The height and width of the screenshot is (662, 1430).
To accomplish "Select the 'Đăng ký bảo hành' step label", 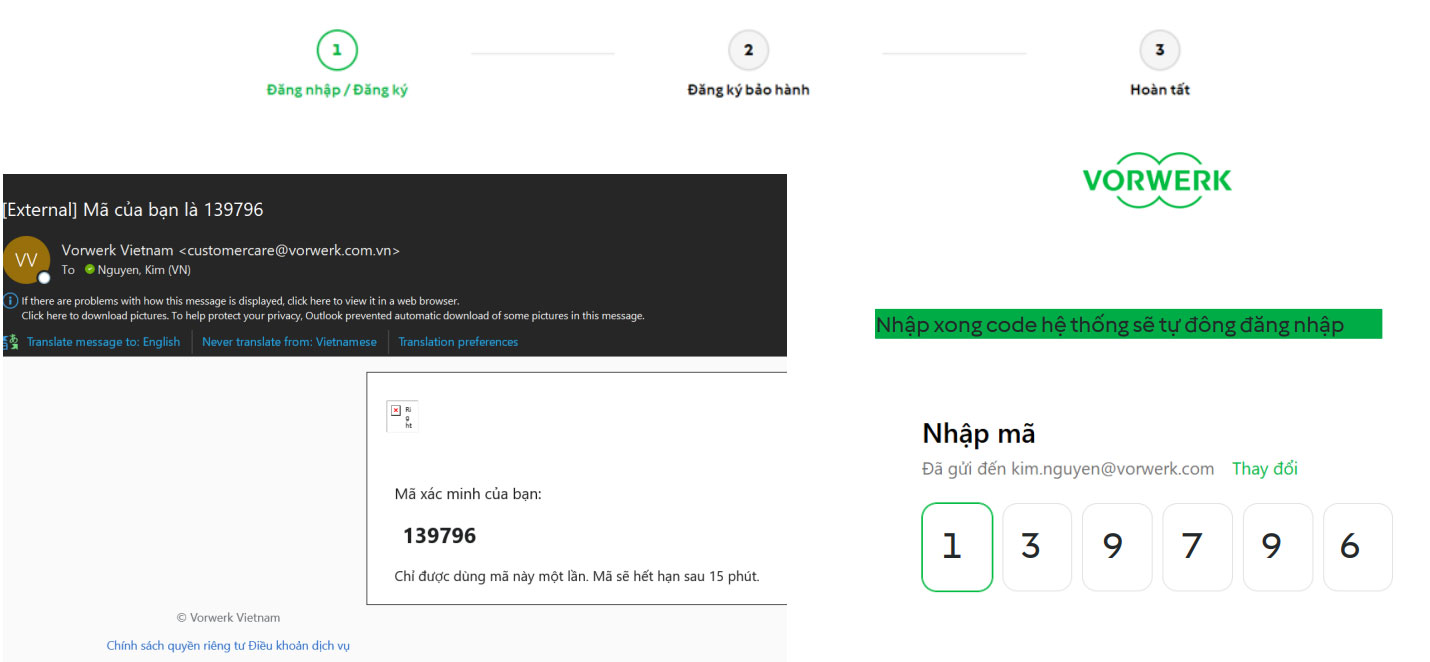I will tap(748, 90).
